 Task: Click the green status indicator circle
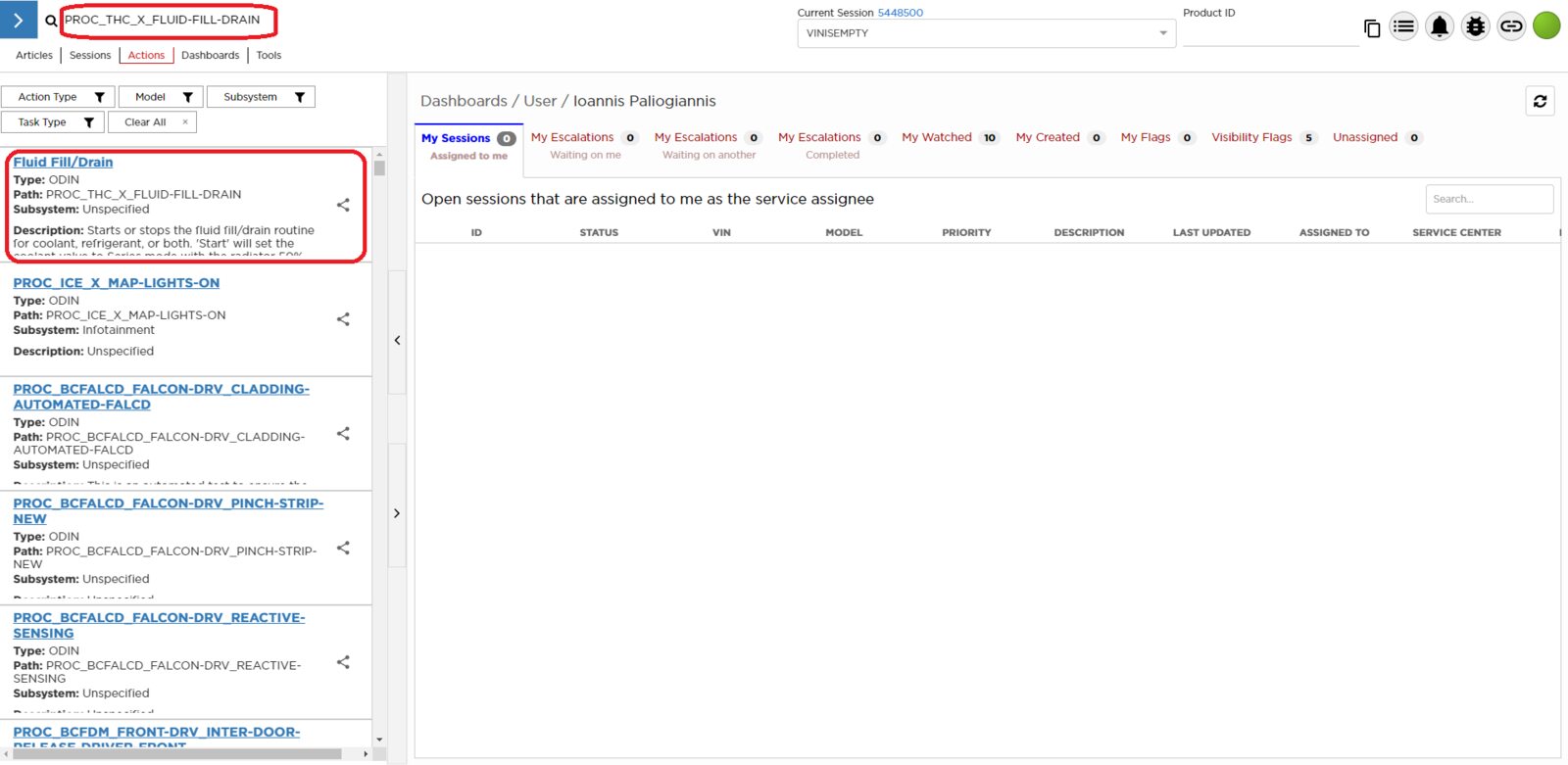tap(1546, 25)
